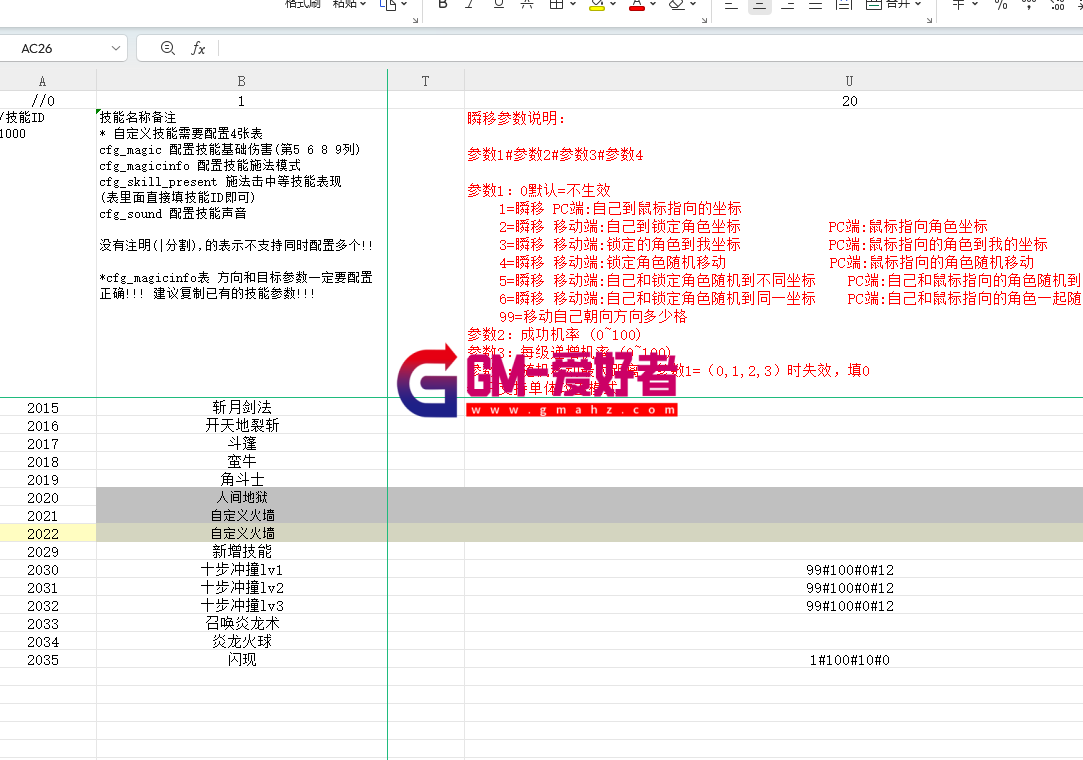Click the yellow highlight fill color button
The image size is (1083, 760).
click(597, 5)
